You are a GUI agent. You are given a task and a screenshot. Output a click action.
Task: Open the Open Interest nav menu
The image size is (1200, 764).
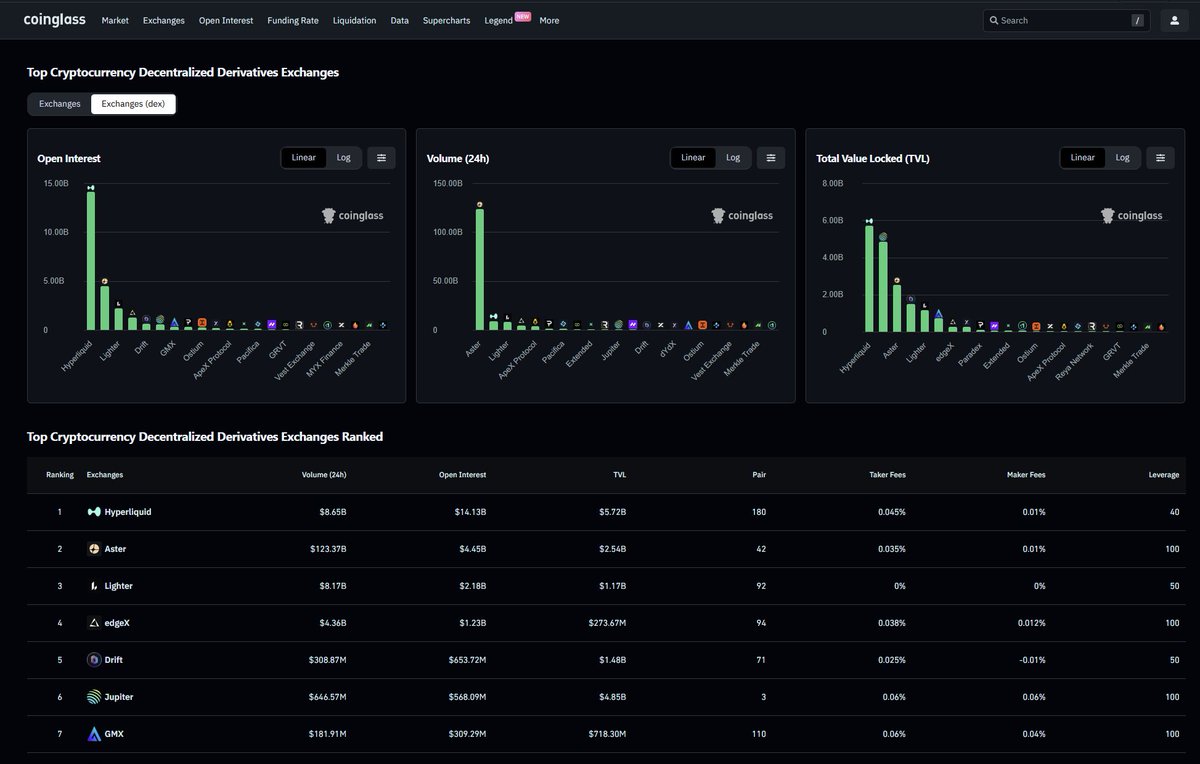[226, 20]
